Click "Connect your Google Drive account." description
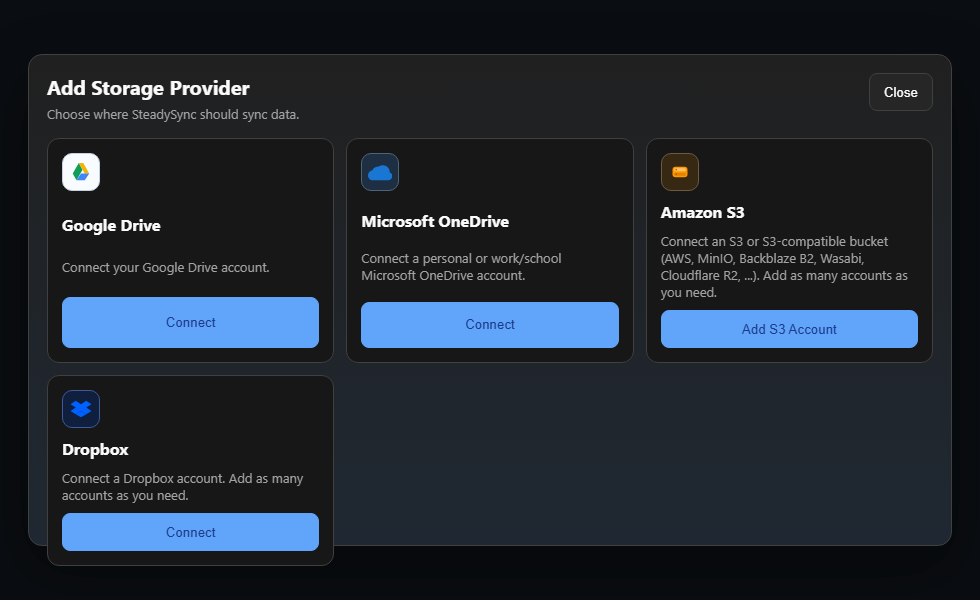Viewport: 980px width, 600px height. click(166, 268)
